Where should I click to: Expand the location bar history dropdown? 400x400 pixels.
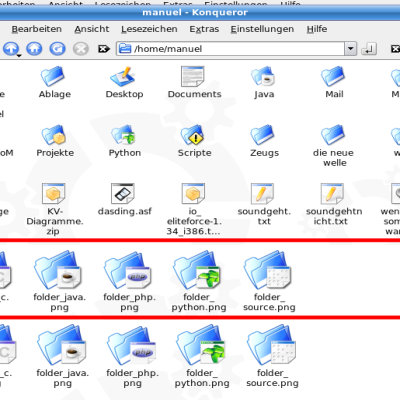tap(350, 49)
